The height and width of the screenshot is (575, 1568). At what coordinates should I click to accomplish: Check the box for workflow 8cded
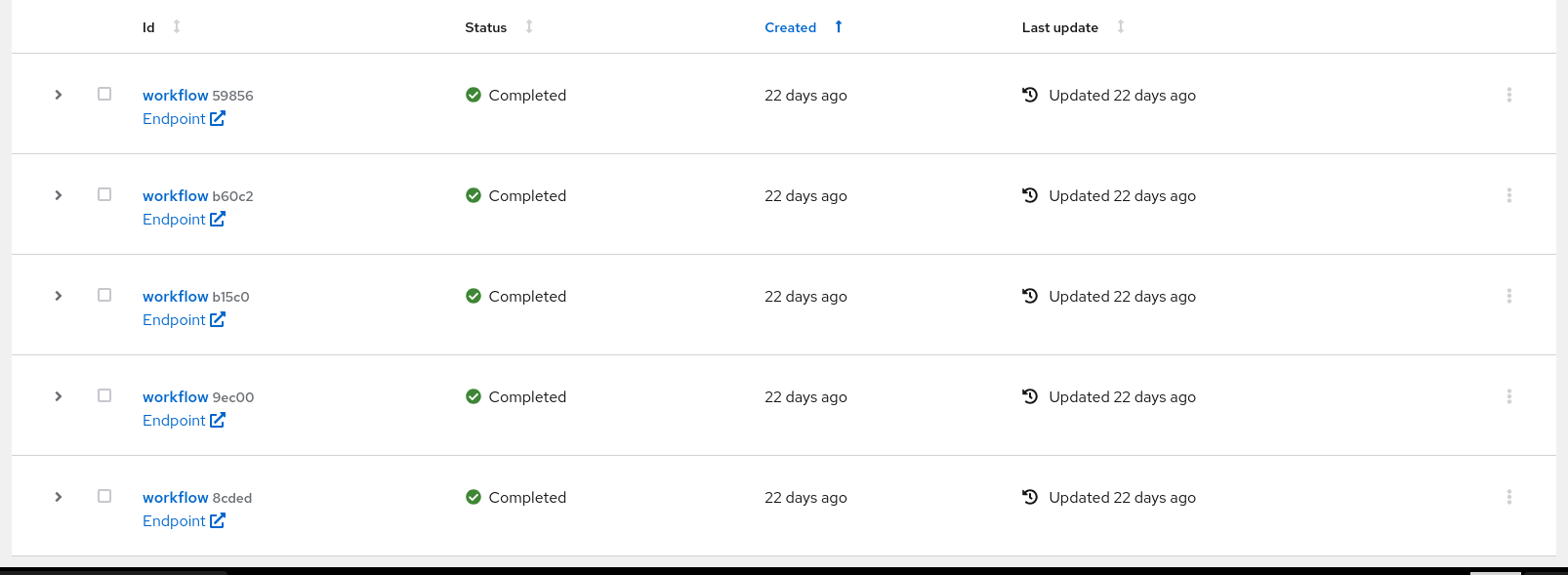(104, 496)
